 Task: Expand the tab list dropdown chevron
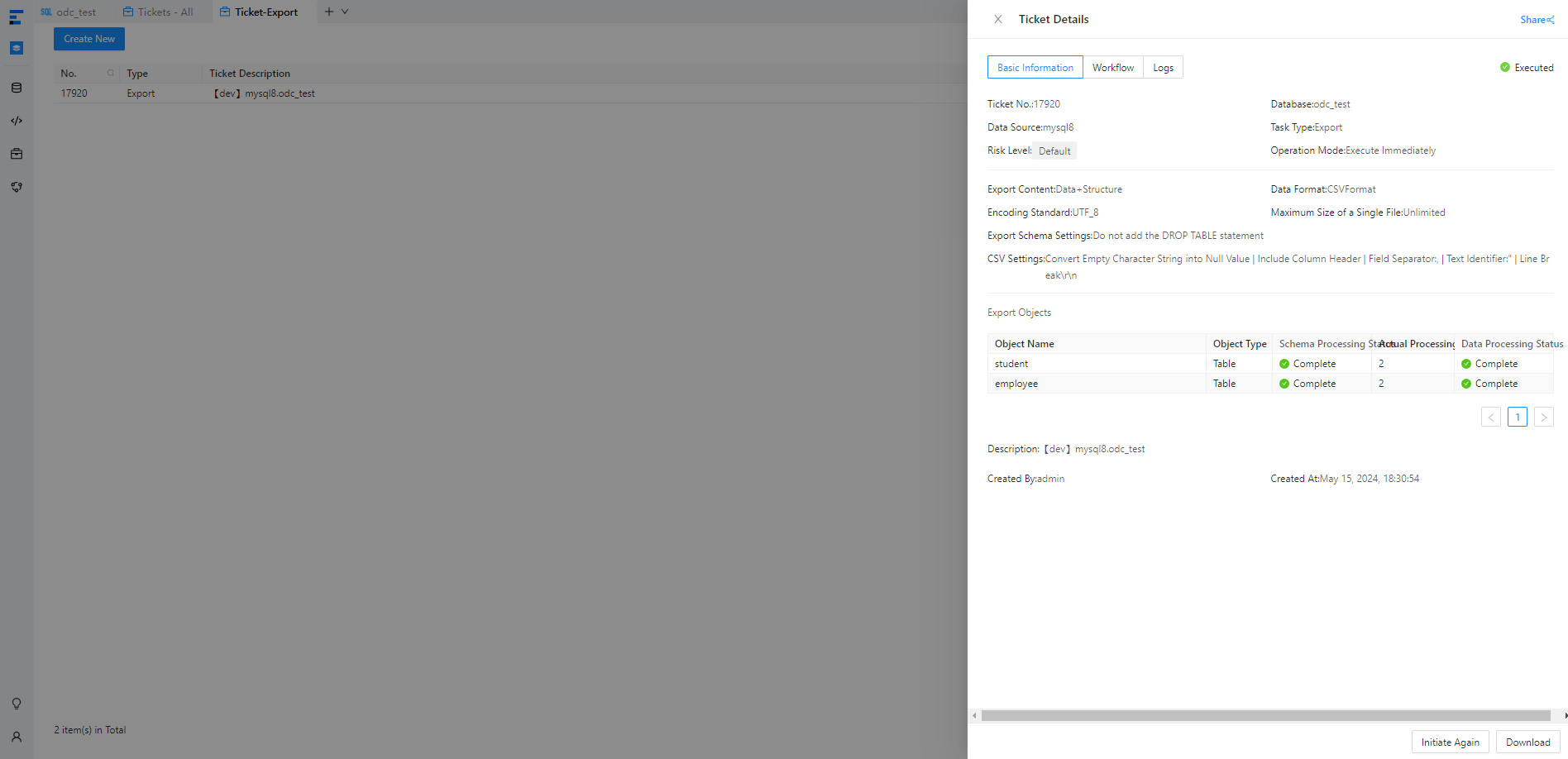click(x=345, y=12)
